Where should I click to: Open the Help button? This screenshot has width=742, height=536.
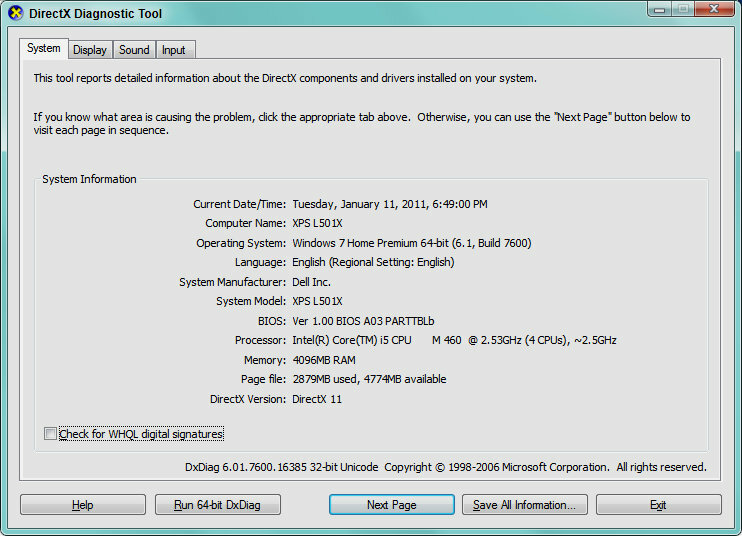83,505
